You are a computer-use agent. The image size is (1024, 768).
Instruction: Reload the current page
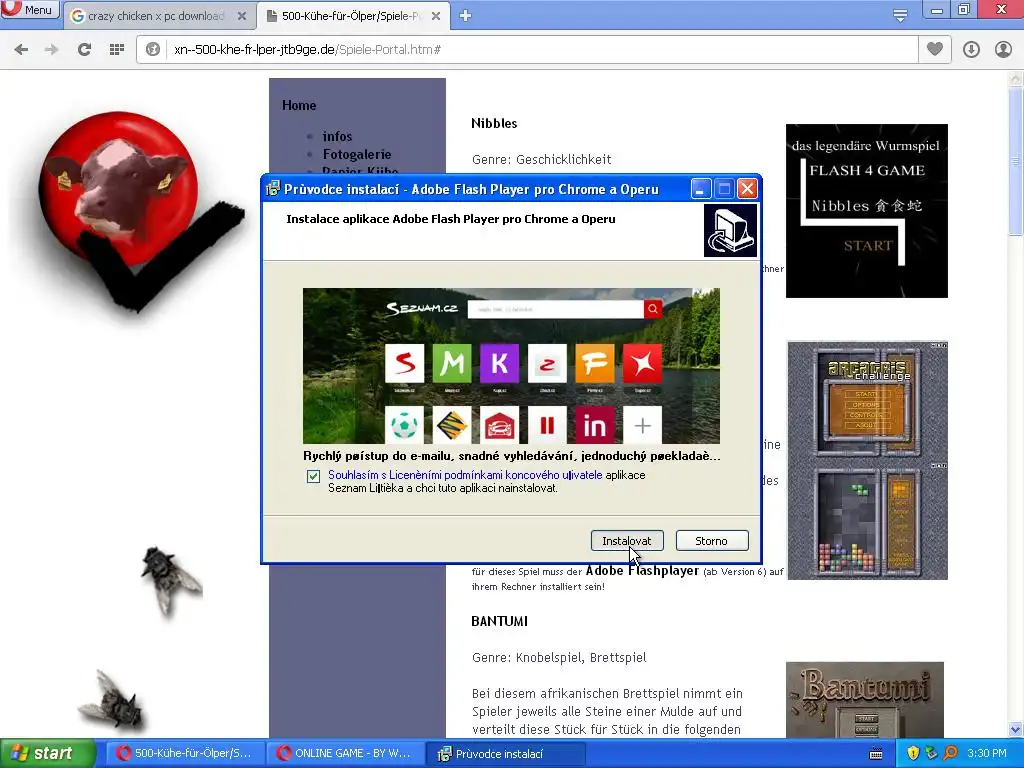pyautogui.click(x=84, y=50)
